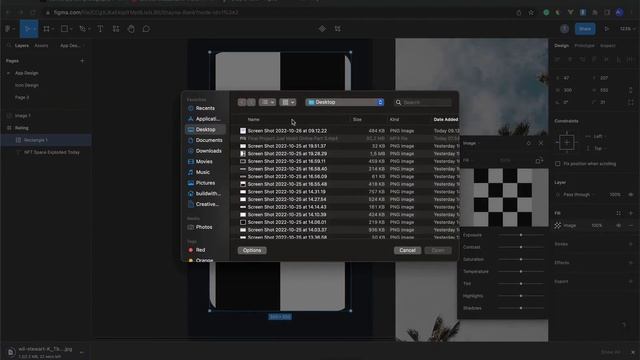
Task: Toggle independent corners icon
Action: pyautogui.click(x=631, y=102)
